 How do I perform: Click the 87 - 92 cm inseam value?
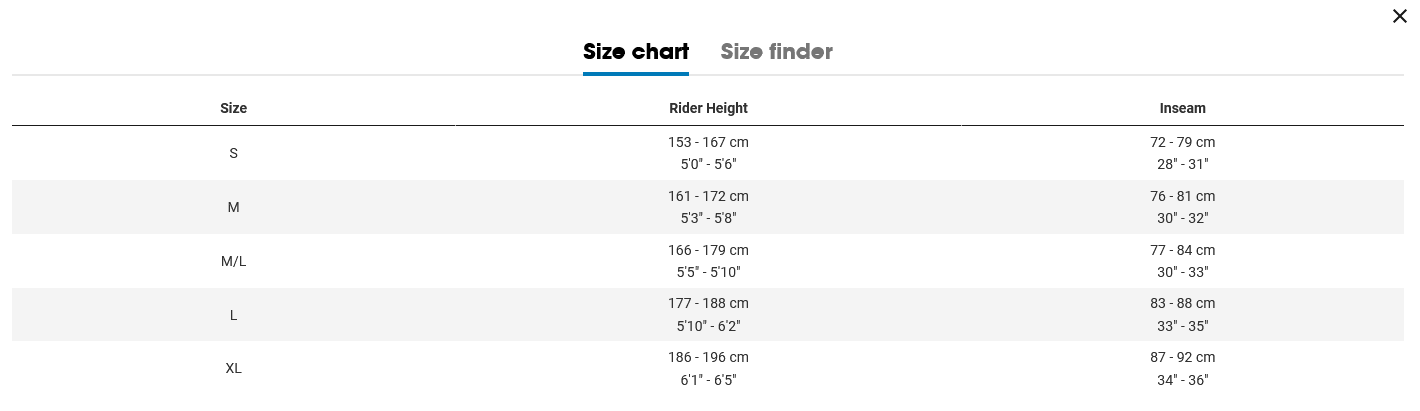(x=1182, y=357)
